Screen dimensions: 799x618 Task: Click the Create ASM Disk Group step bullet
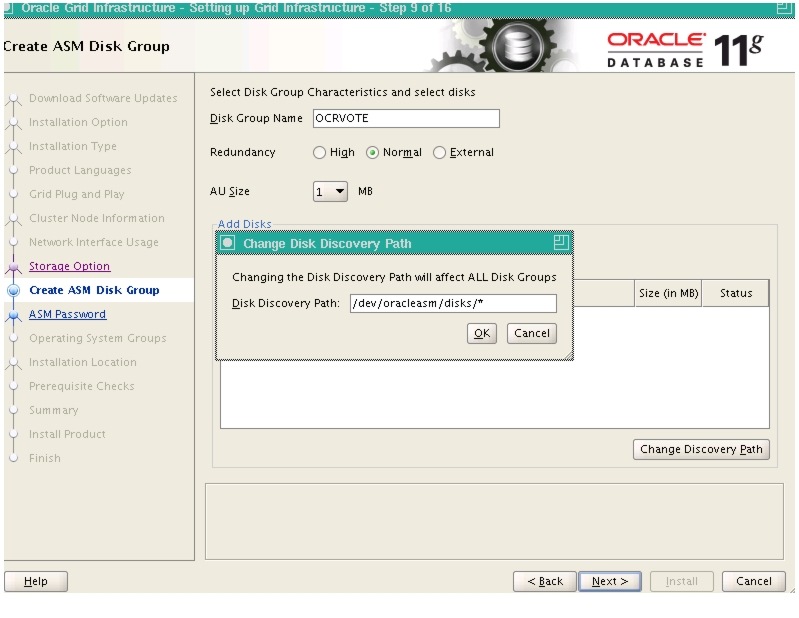pyautogui.click(x=14, y=290)
